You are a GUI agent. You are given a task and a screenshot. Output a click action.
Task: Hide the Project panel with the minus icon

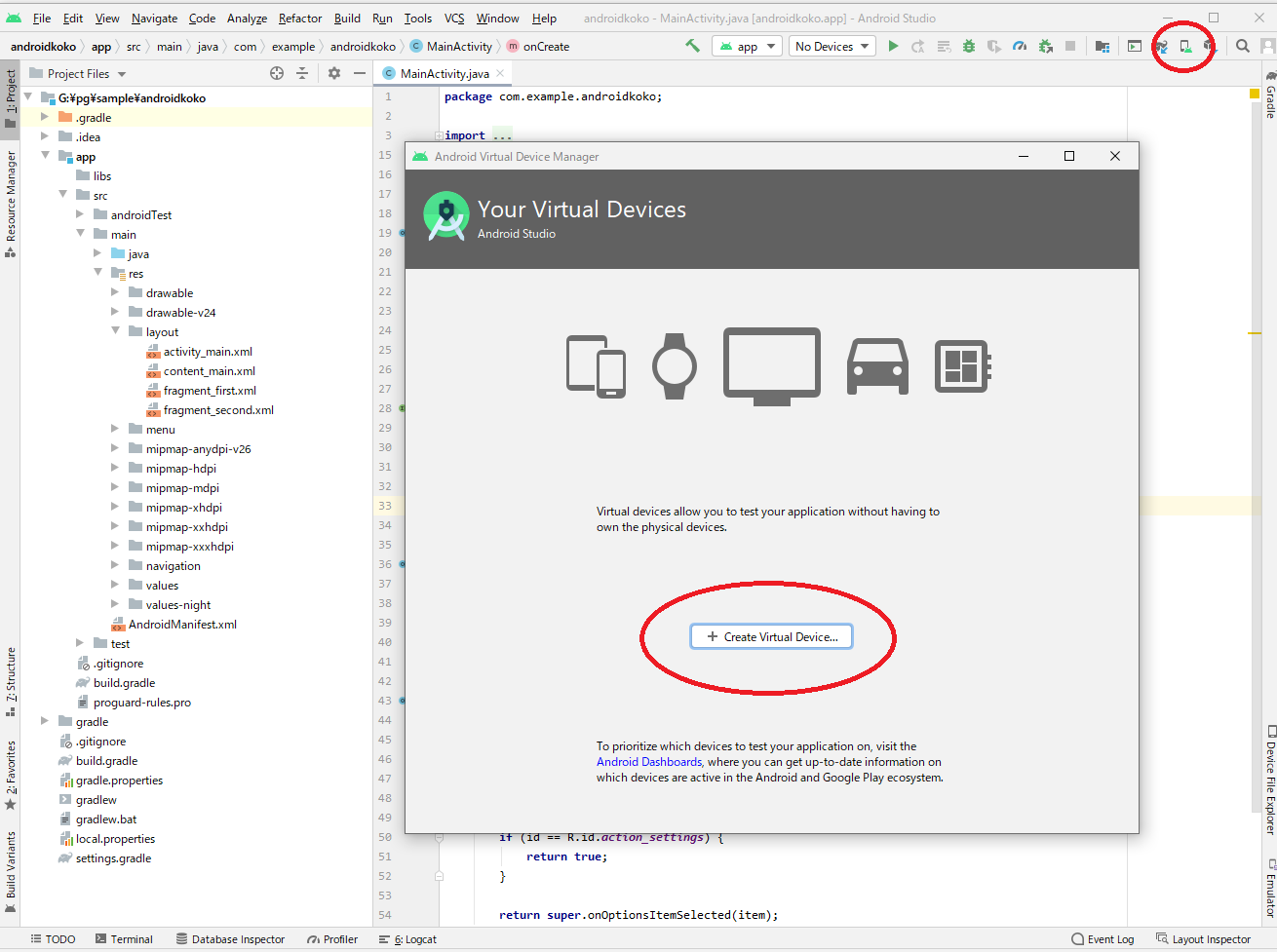[360, 73]
